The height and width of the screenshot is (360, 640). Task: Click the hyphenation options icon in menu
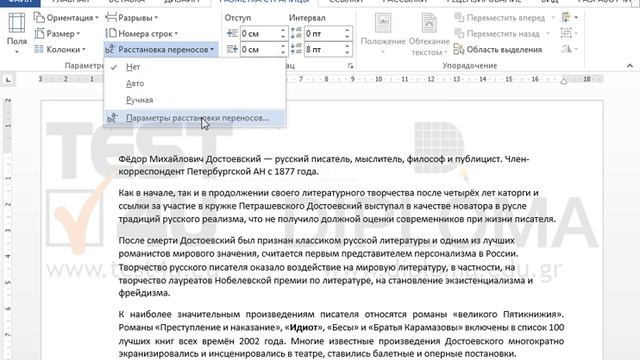pos(112,118)
